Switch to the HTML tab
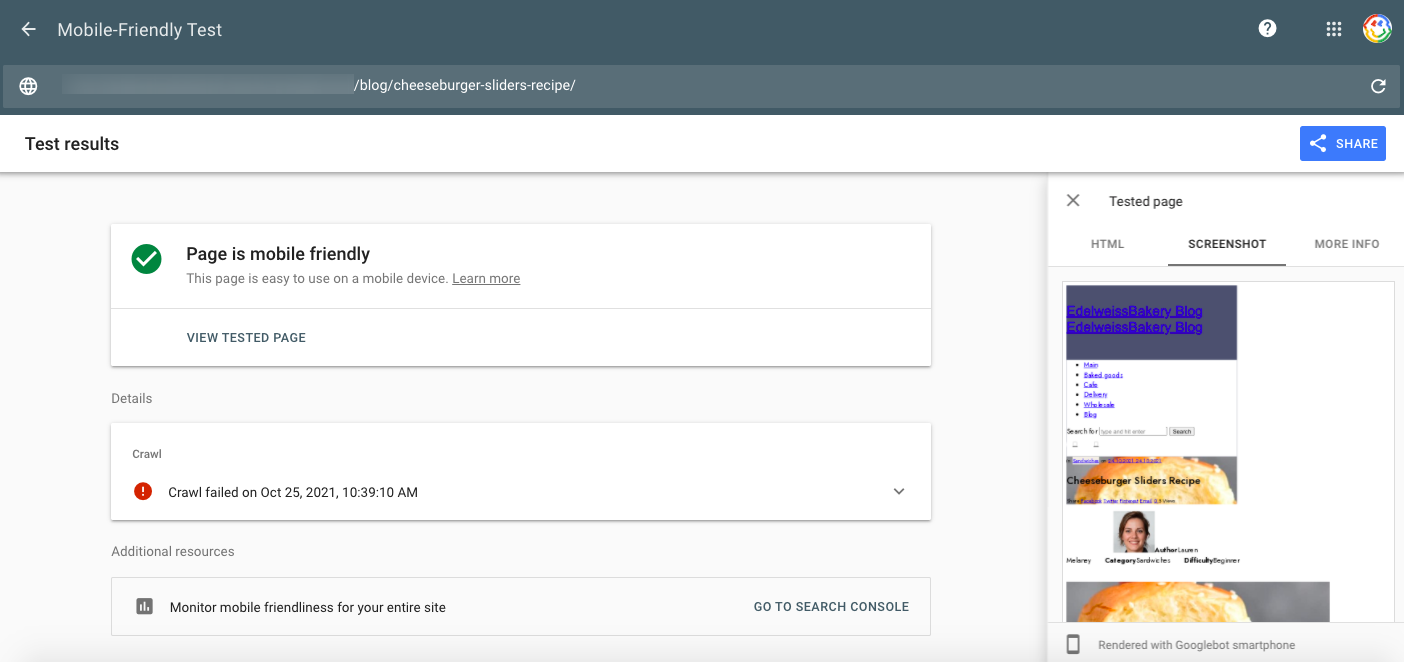 pos(1107,244)
